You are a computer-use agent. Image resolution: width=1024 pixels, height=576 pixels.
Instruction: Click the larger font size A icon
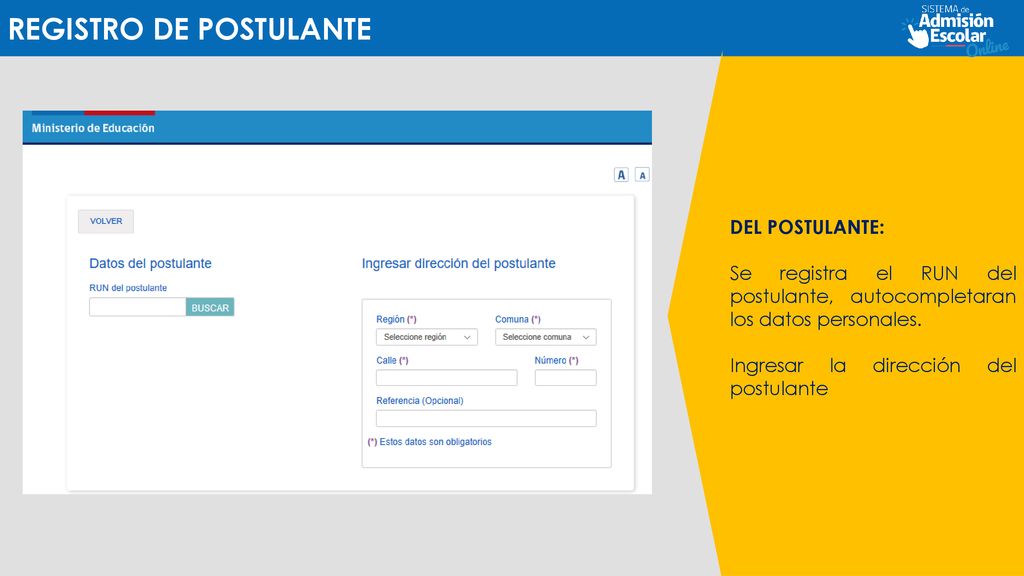pyautogui.click(x=621, y=175)
